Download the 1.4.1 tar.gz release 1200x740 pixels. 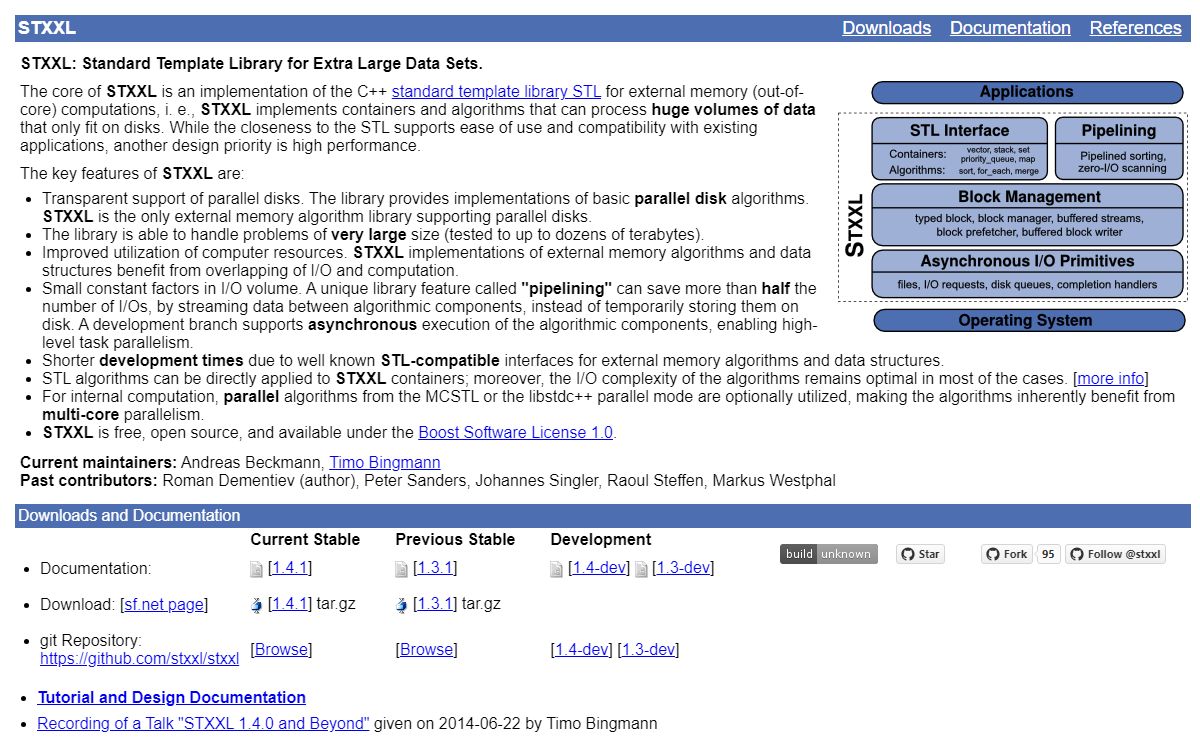290,604
